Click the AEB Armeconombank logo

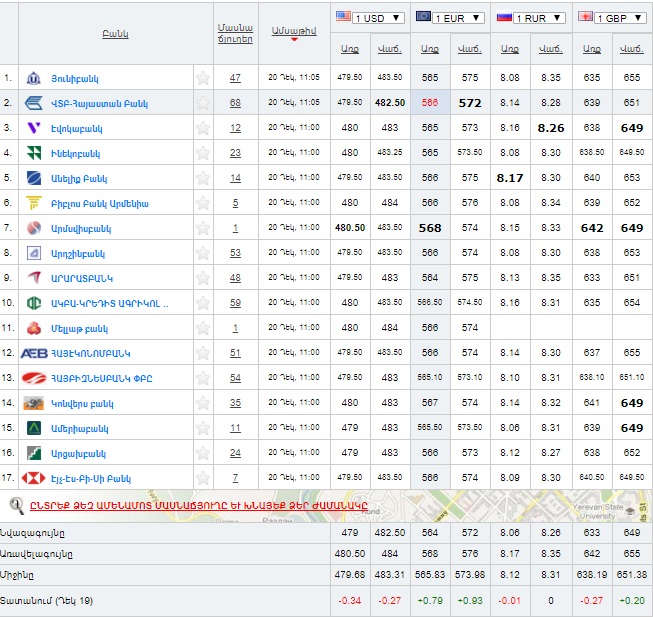(x=34, y=353)
